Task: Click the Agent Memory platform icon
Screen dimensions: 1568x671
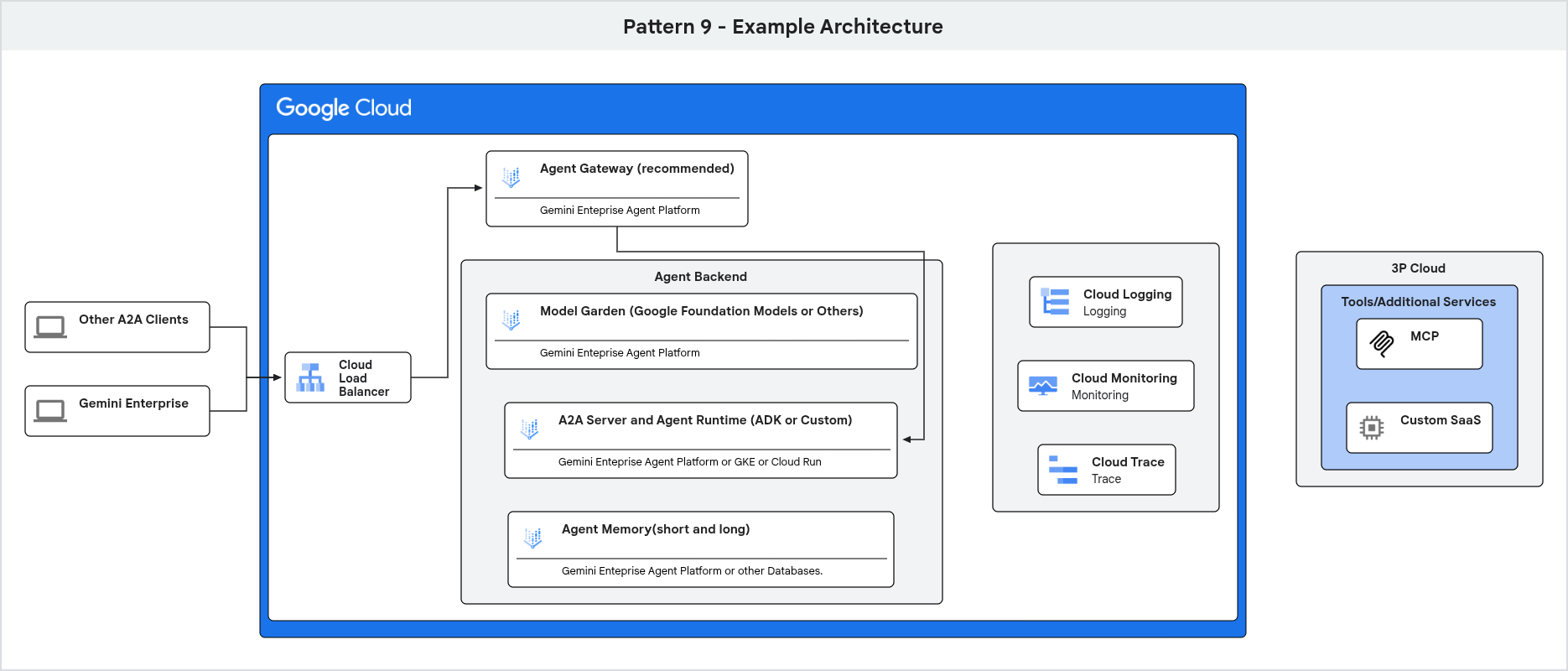Action: 533,538
